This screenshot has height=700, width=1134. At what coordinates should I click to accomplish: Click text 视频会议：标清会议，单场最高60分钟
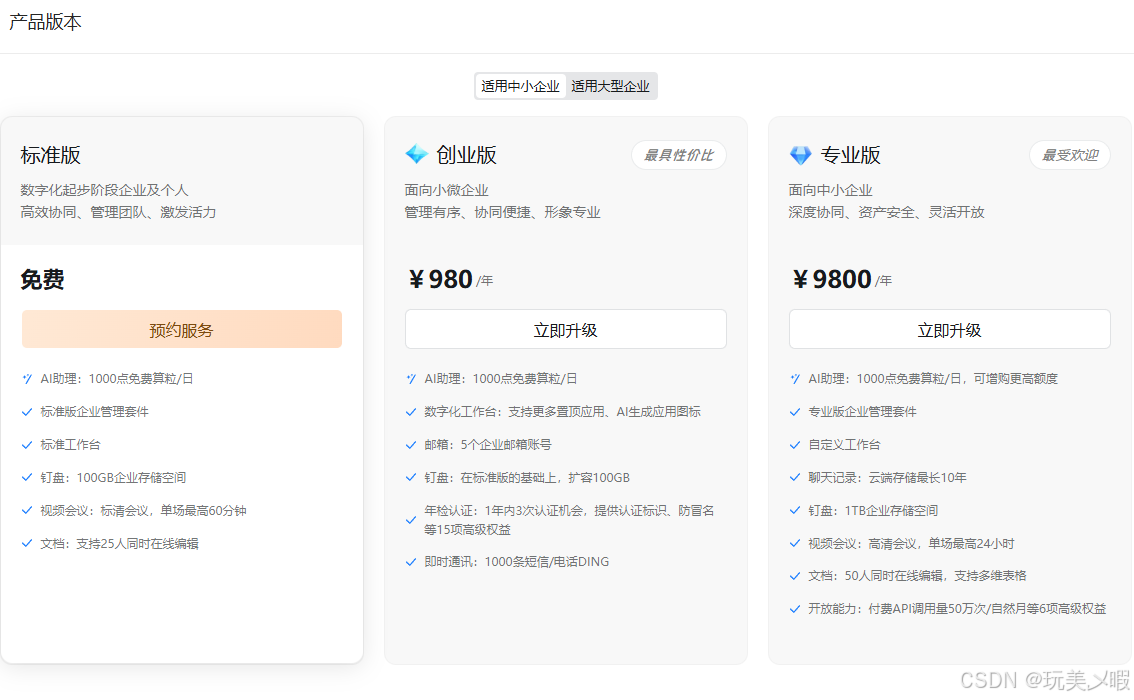click(143, 511)
